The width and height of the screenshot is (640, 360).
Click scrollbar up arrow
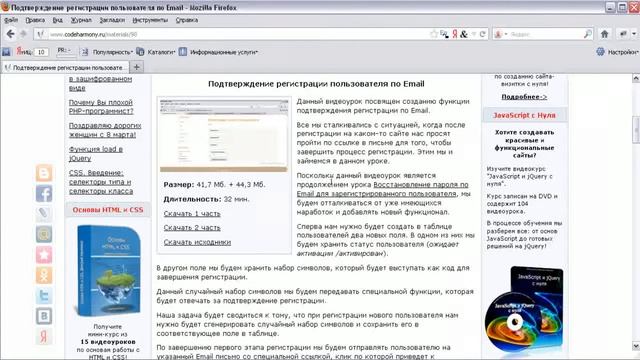(636, 78)
